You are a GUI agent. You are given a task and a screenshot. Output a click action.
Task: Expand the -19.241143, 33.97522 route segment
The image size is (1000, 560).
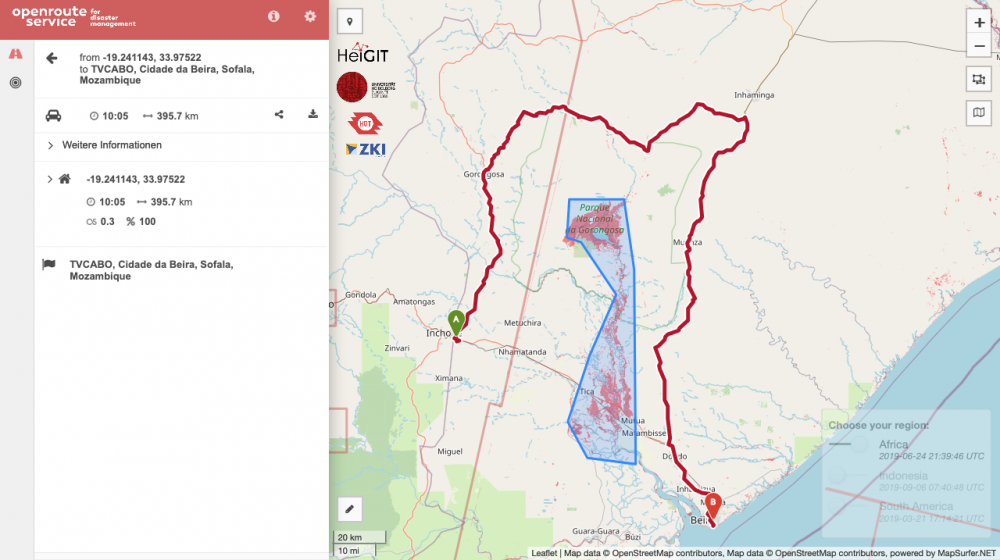[50, 180]
